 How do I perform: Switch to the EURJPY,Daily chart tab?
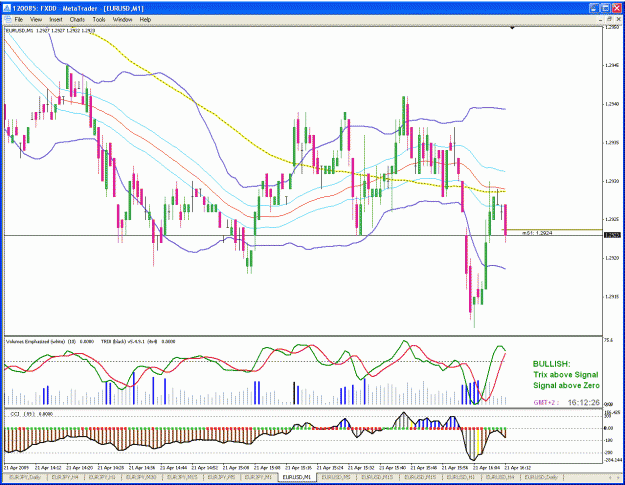[x=25, y=477]
